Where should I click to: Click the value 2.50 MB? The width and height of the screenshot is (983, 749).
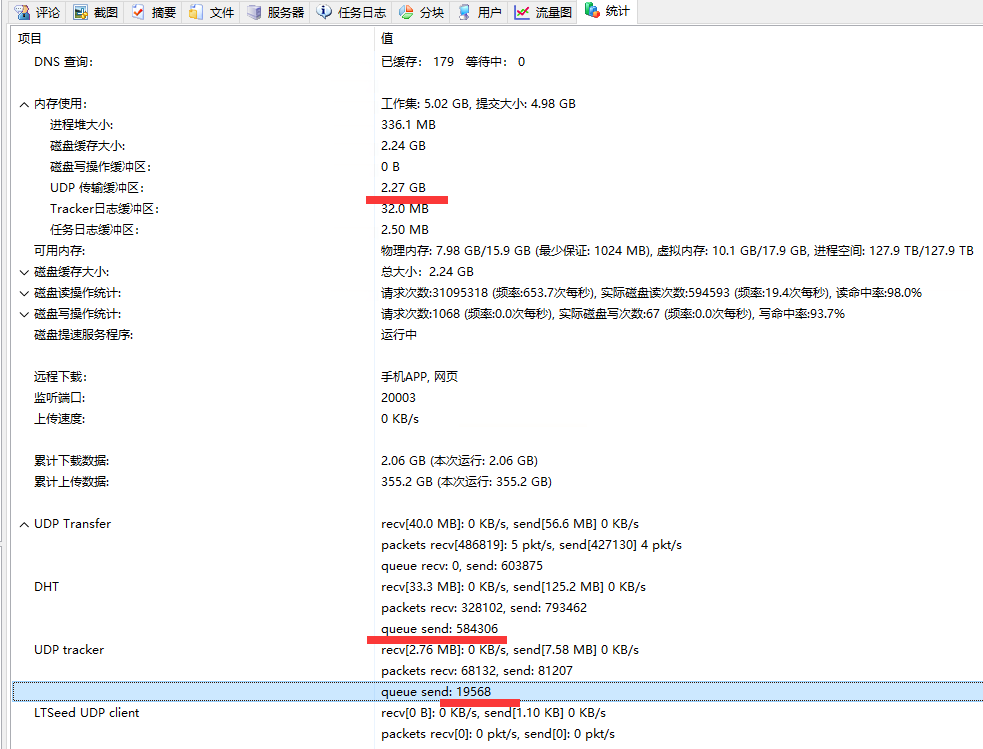(405, 229)
